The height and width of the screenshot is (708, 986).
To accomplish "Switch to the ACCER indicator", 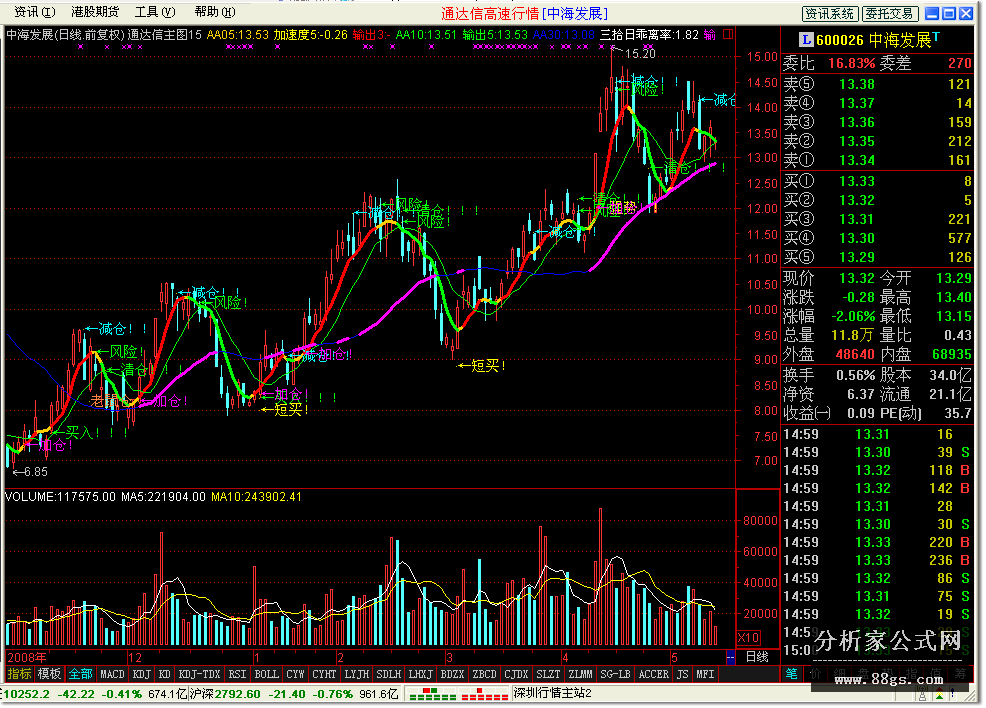I will (x=654, y=674).
